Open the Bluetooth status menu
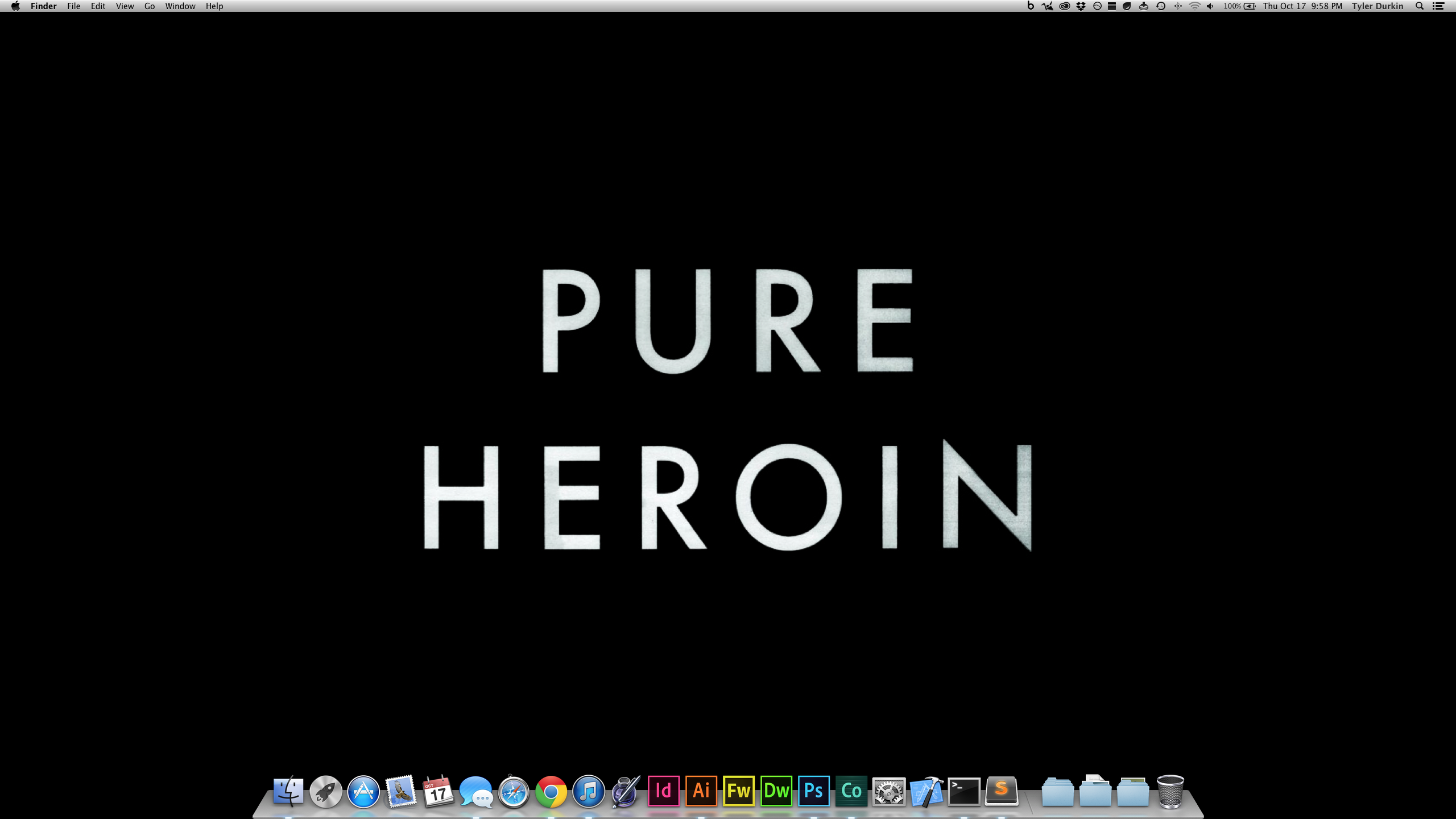This screenshot has height=819, width=1456. pos(1178,6)
